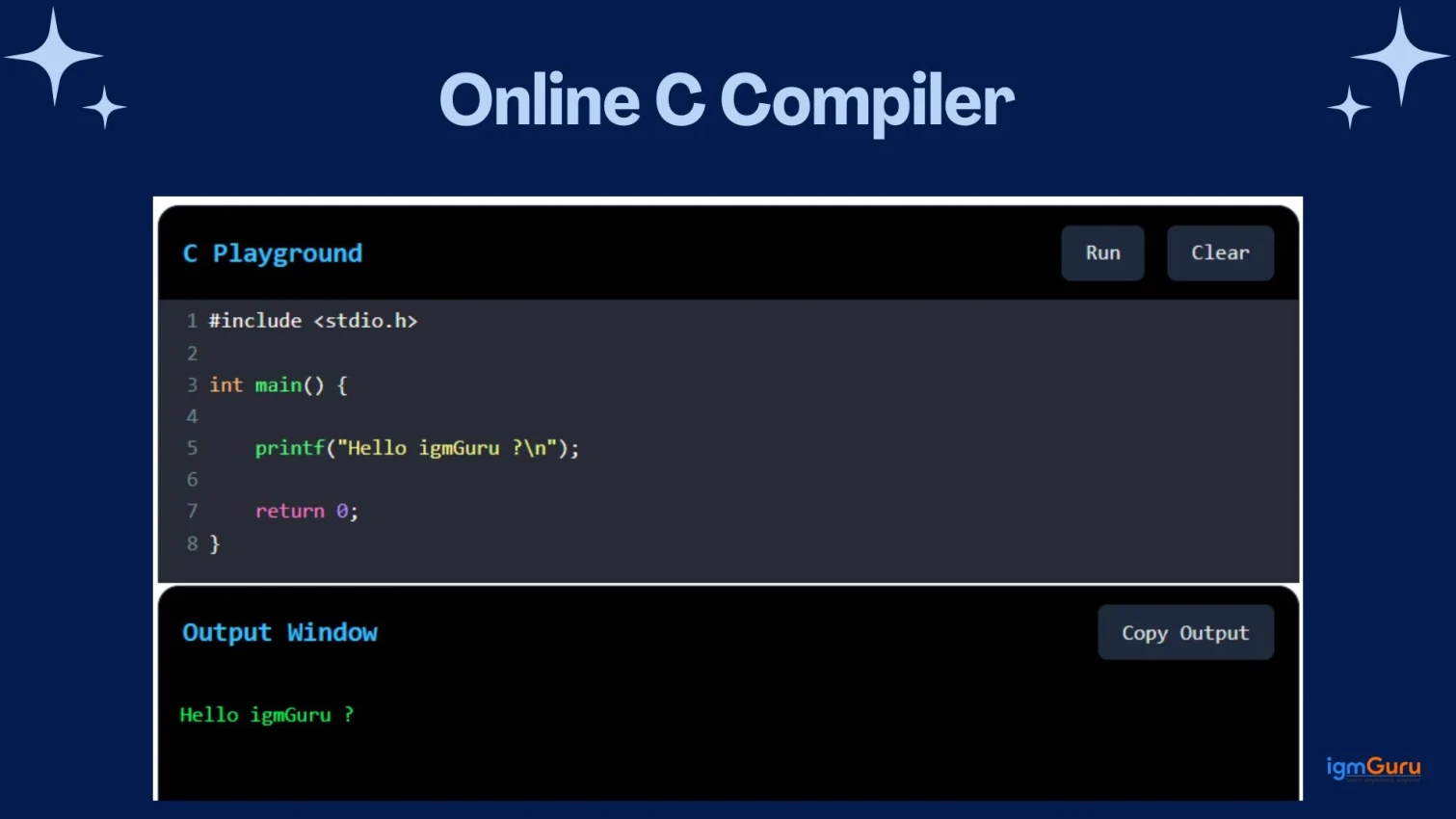Click the igmGuru logo
1456x819 pixels.
pyautogui.click(x=1373, y=768)
